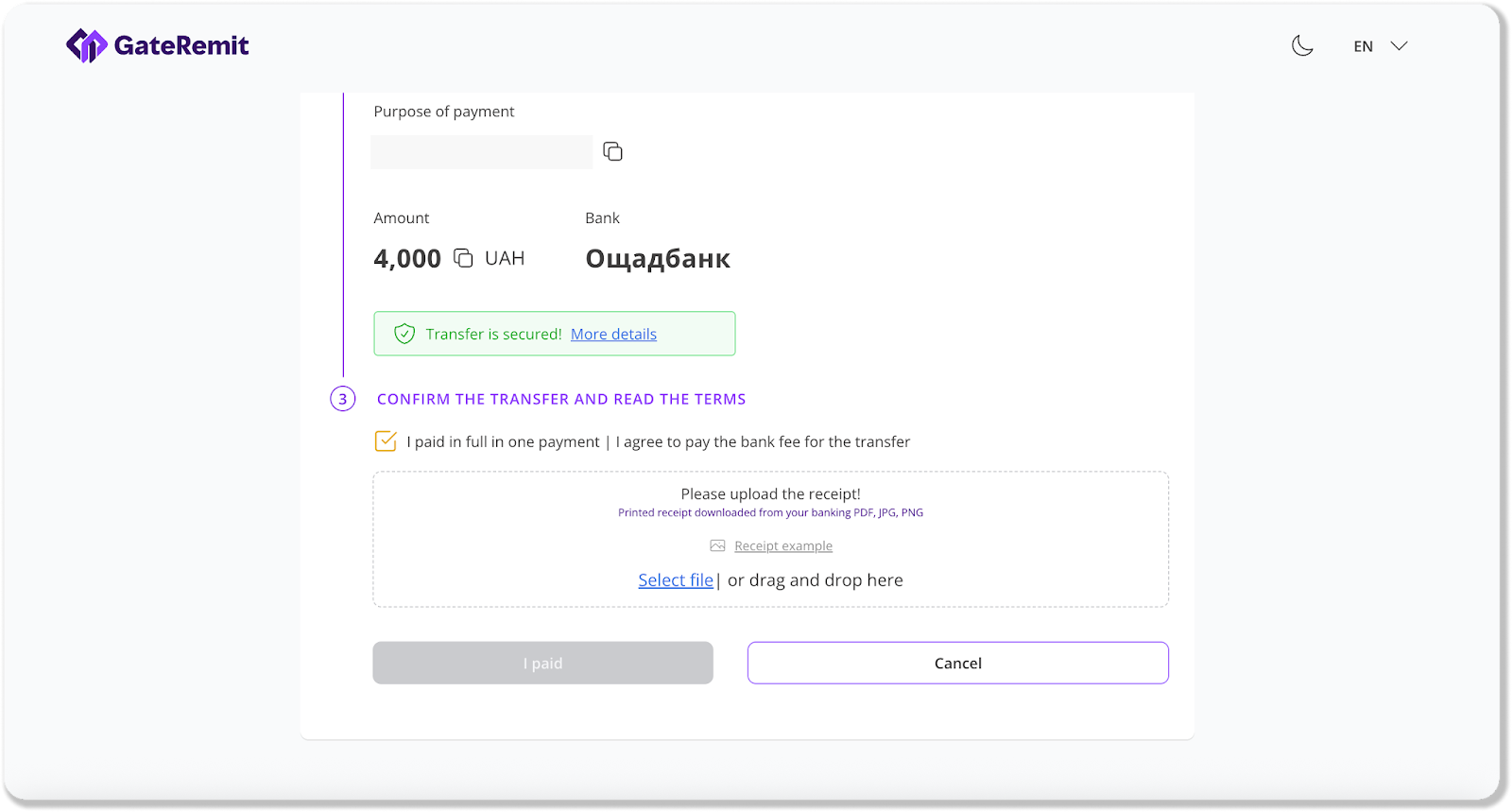Expand the language chevron dropdown
The width and height of the screenshot is (1512, 812).
coord(1400,45)
